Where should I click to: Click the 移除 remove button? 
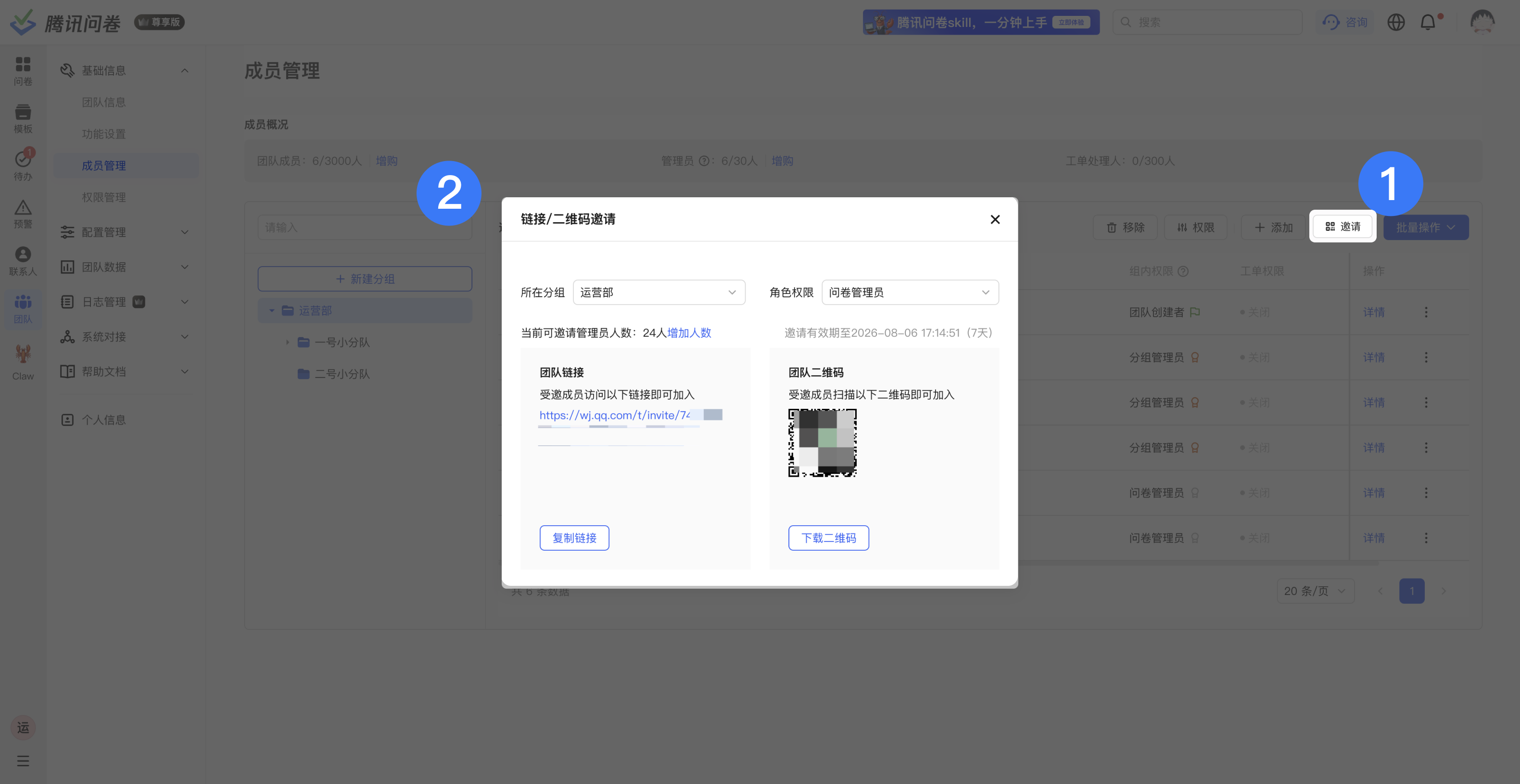pyautogui.click(x=1125, y=228)
